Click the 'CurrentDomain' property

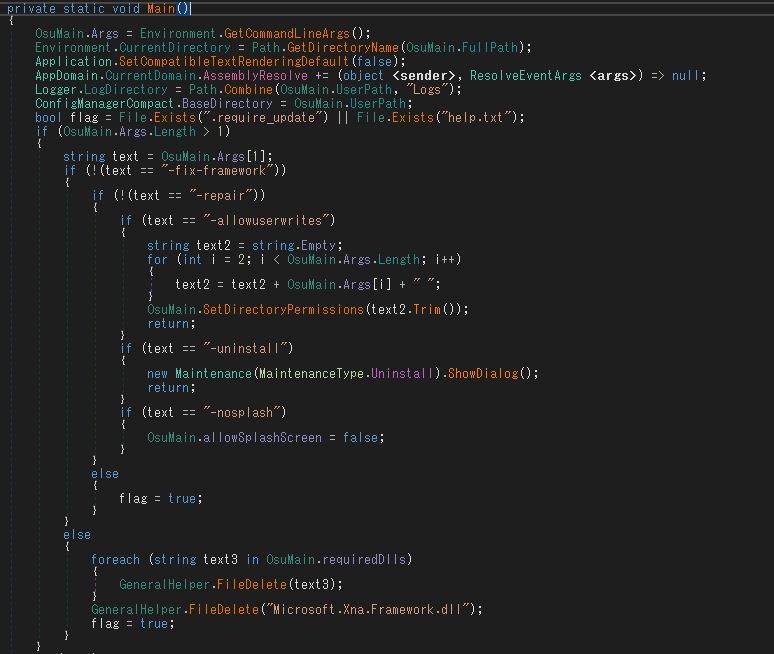point(151,76)
